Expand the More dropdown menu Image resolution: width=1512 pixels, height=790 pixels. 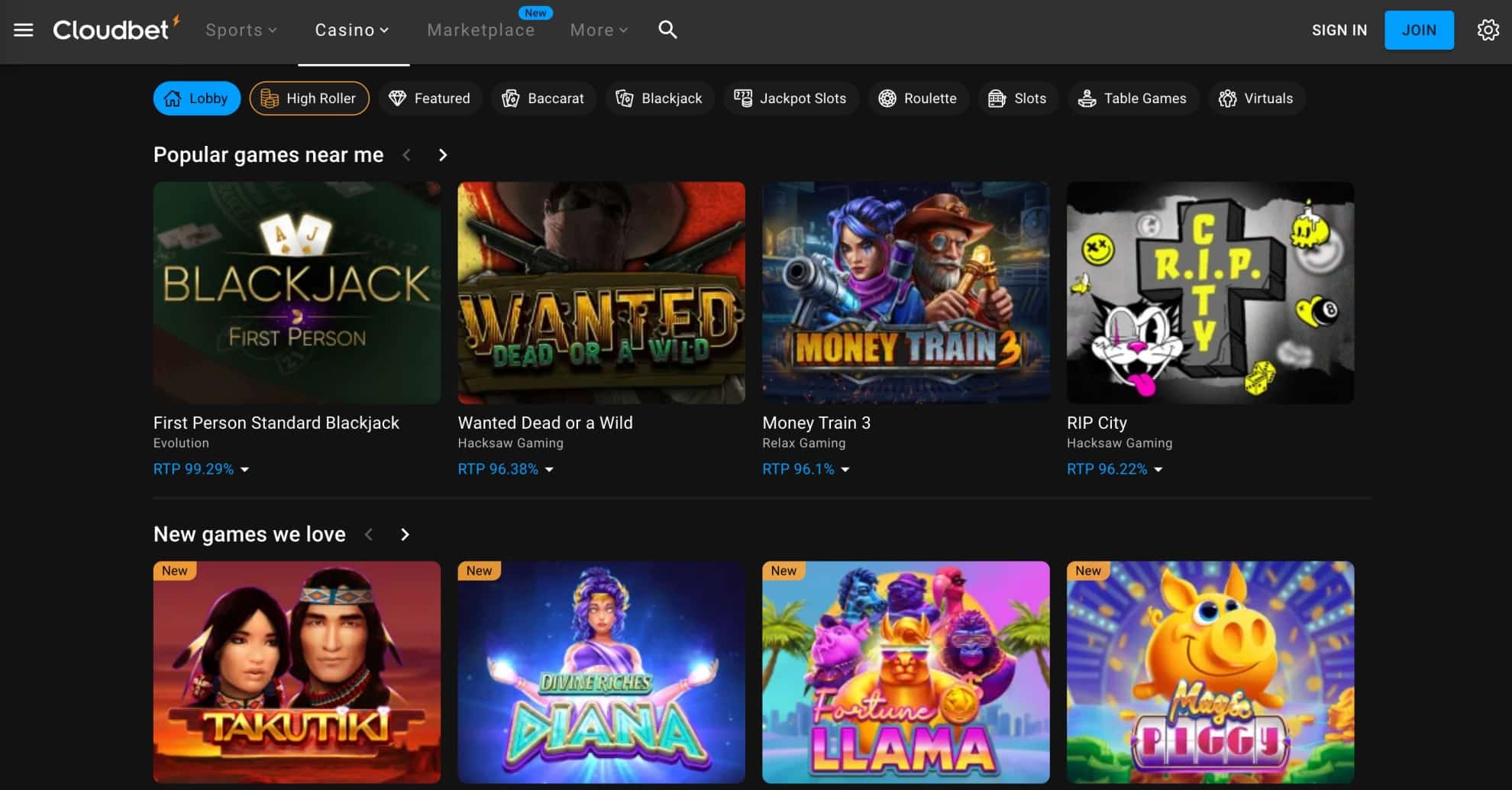click(x=599, y=30)
